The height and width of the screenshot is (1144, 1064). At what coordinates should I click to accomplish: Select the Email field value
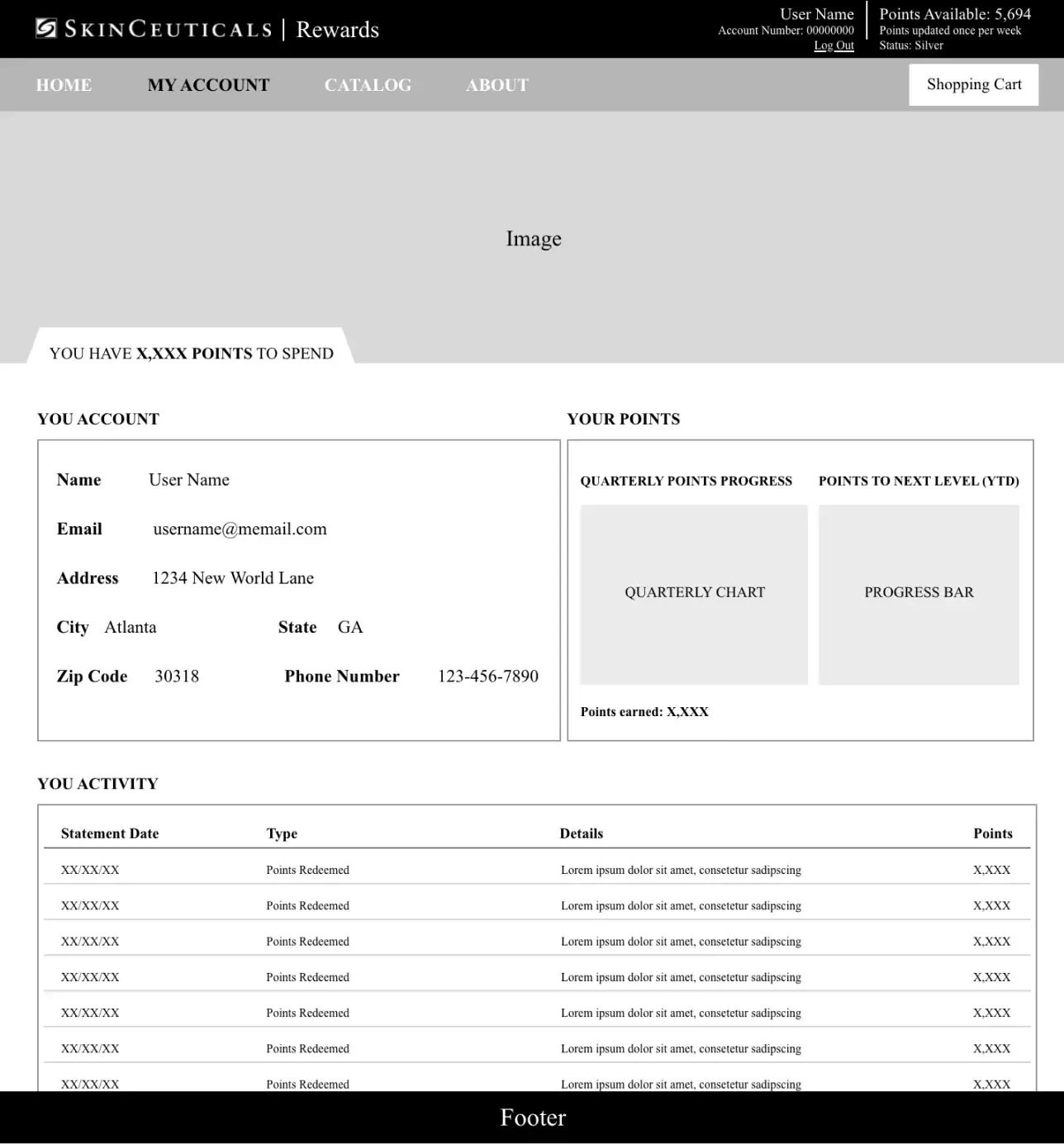click(240, 529)
